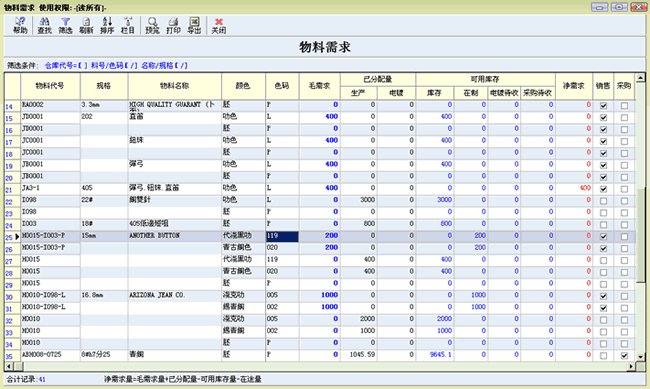Click the 打印 print icon
The image size is (650, 389).
click(173, 22)
